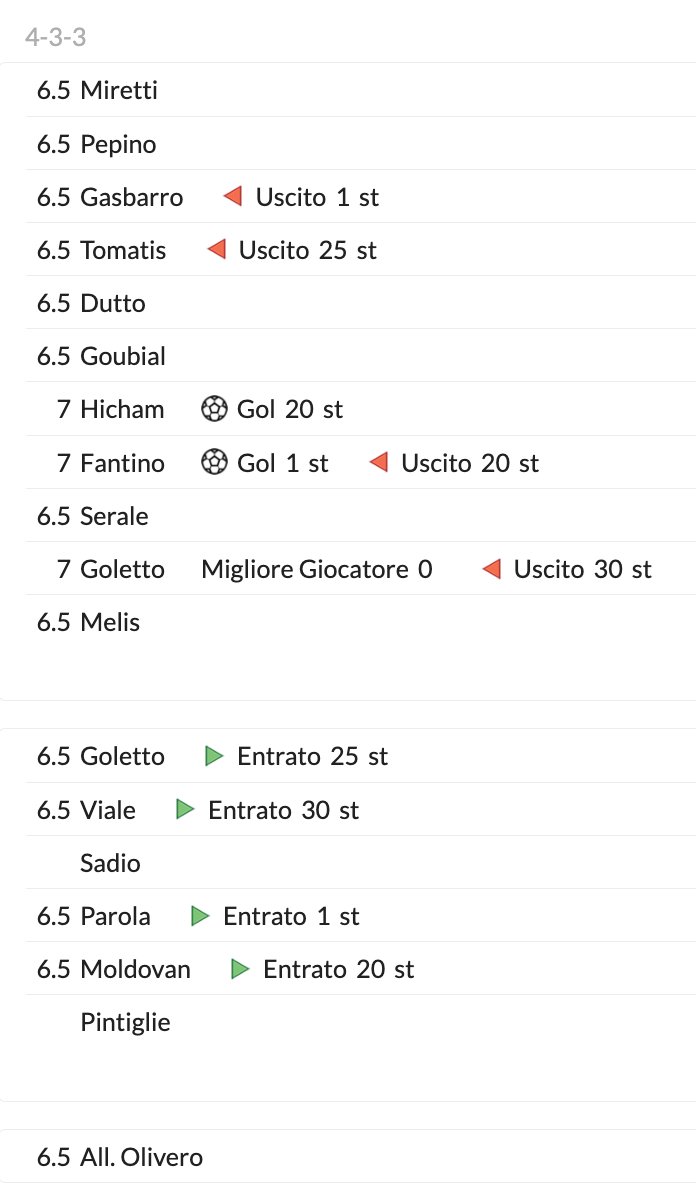The height and width of the screenshot is (1190, 696).
Task: Select coach All. Olivero
Action: click(141, 1157)
